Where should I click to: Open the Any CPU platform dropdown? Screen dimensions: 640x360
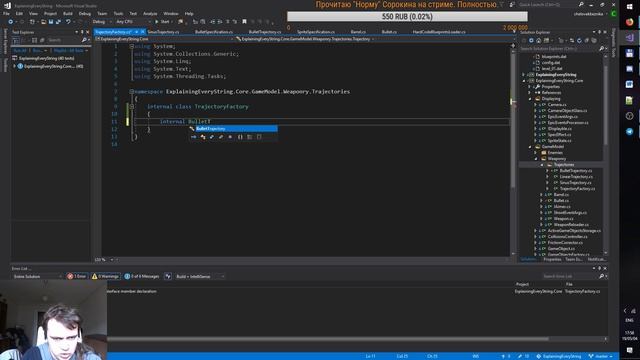(133, 22)
